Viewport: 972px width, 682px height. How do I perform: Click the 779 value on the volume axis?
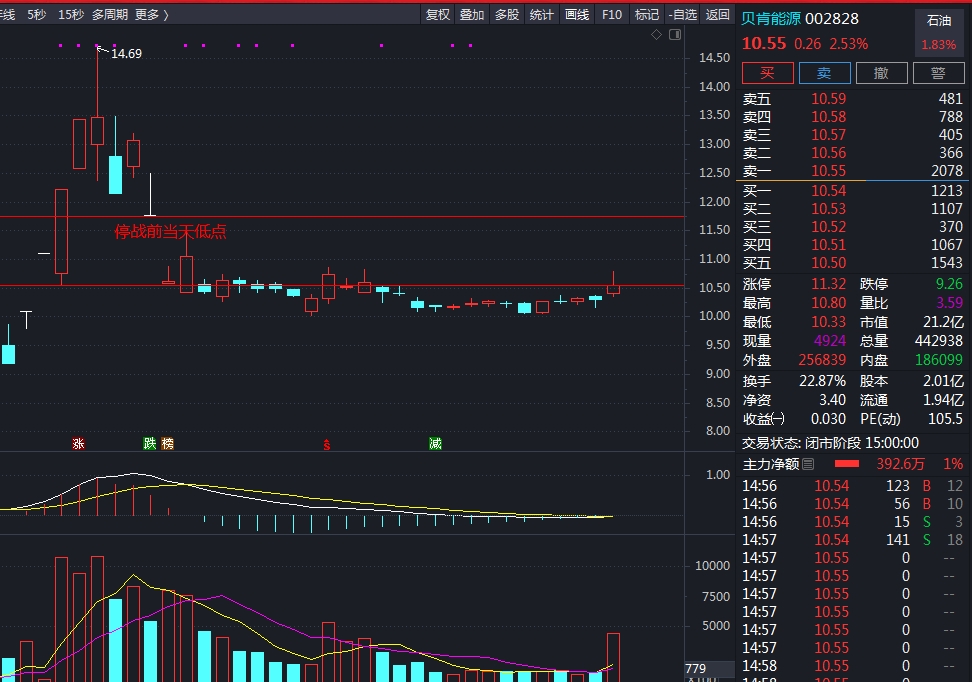click(x=696, y=668)
